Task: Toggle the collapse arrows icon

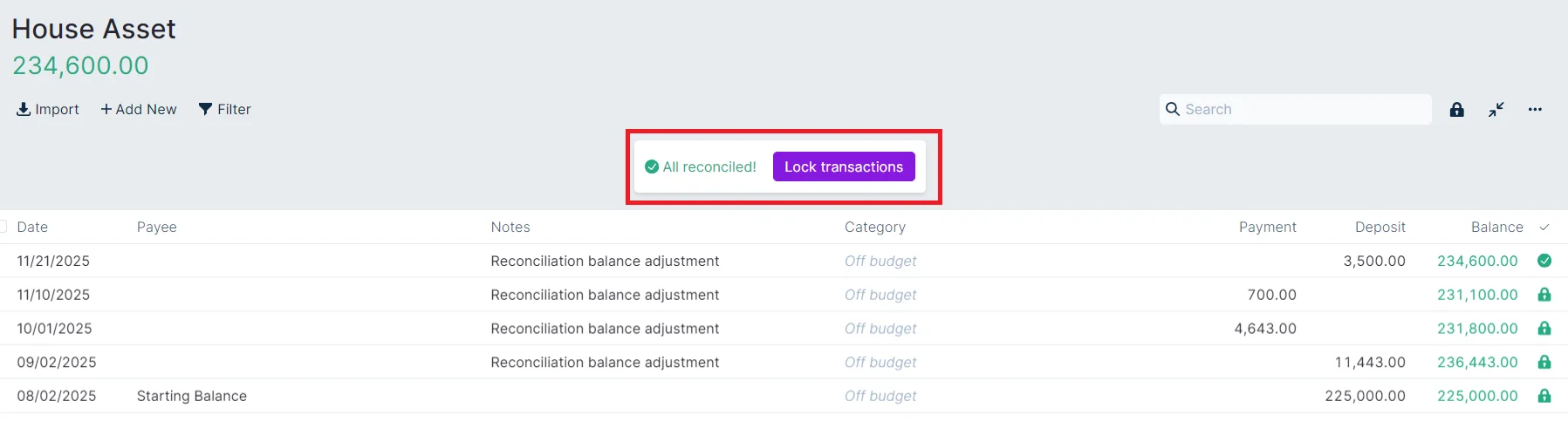Action: [x=1496, y=110]
